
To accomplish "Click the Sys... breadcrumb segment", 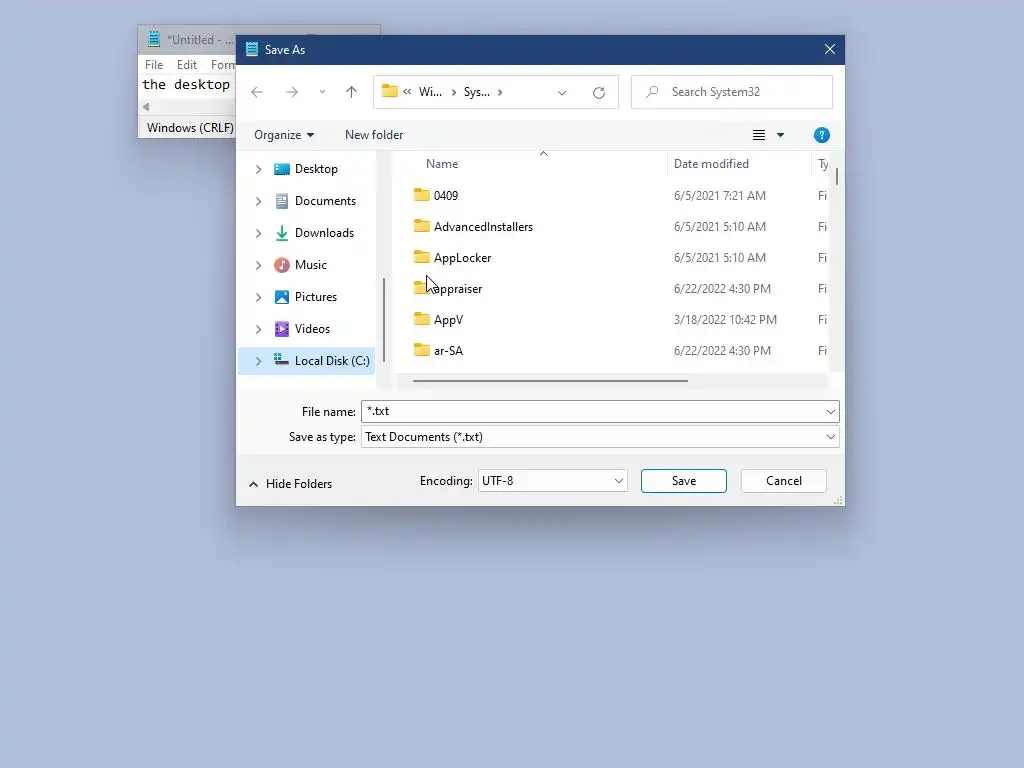I will point(477,92).
